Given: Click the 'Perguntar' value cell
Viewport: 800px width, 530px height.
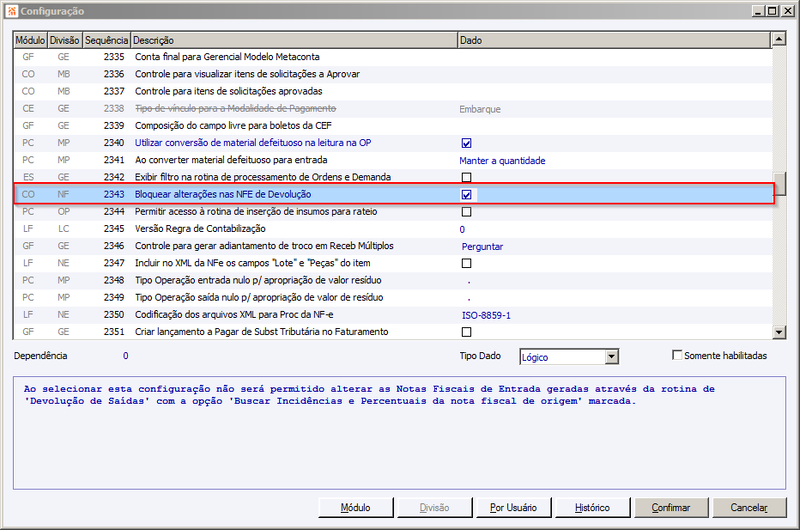Looking at the screenshot, I should [482, 246].
